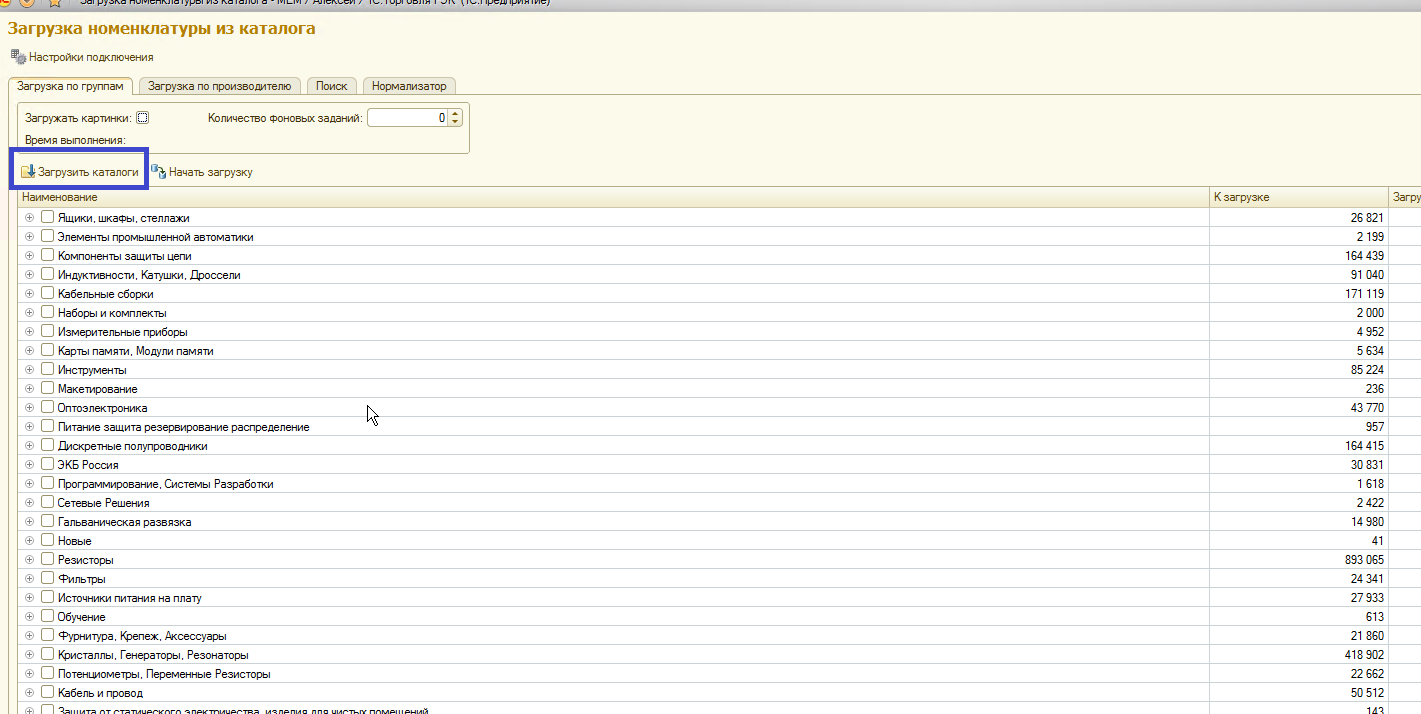Expand the Фильтры tree node
Screen dimensions: 1421x714
pyautogui.click(x=29, y=579)
